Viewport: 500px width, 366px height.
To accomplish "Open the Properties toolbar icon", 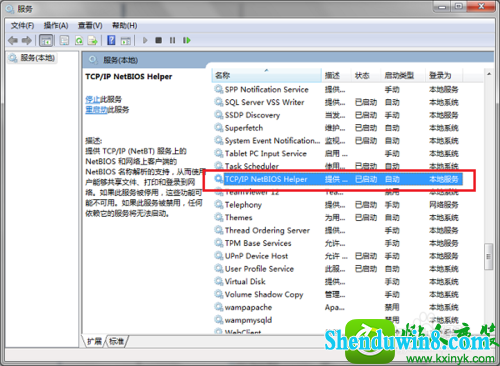I will [x=64, y=41].
